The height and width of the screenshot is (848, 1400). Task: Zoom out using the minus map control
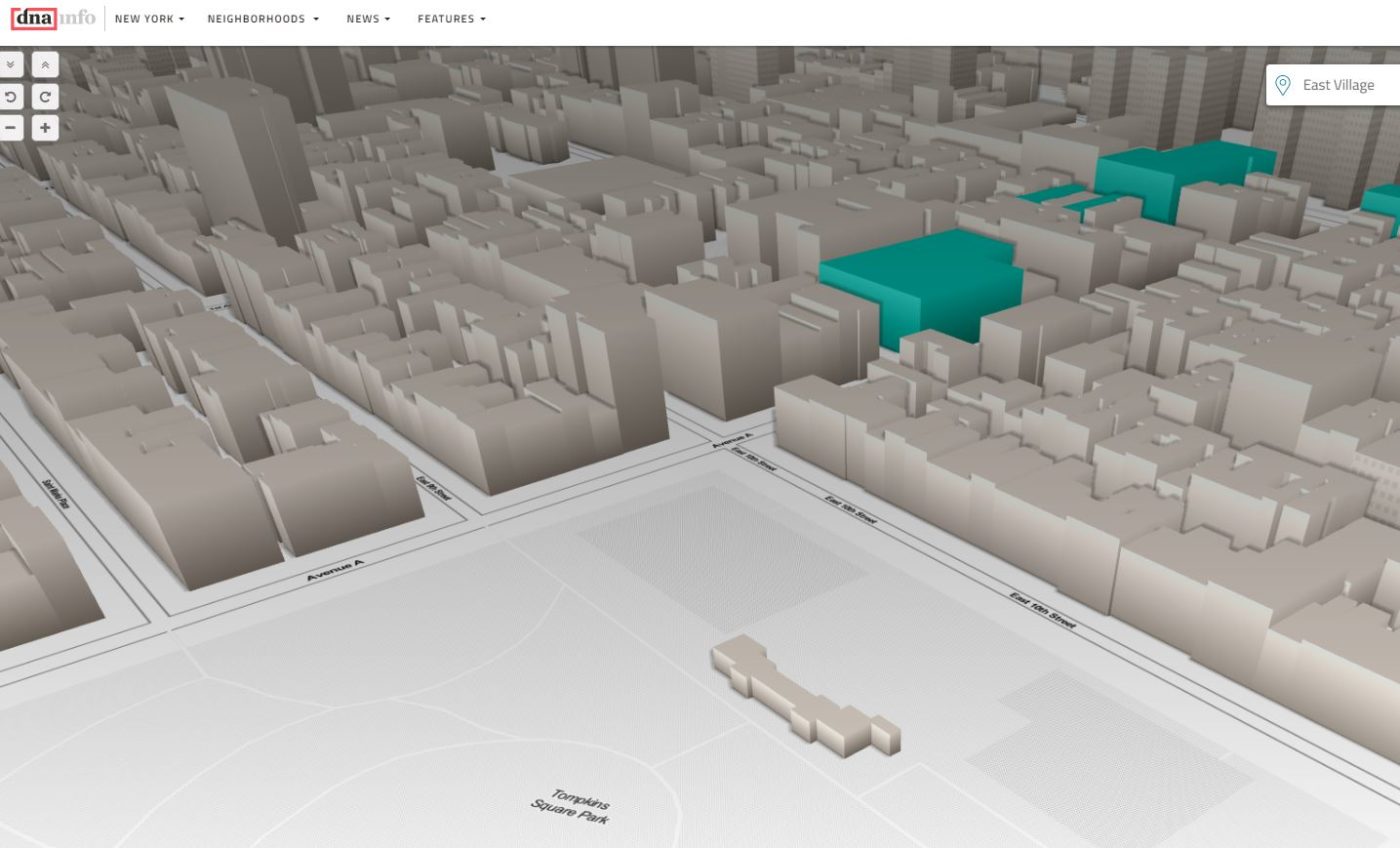11,128
